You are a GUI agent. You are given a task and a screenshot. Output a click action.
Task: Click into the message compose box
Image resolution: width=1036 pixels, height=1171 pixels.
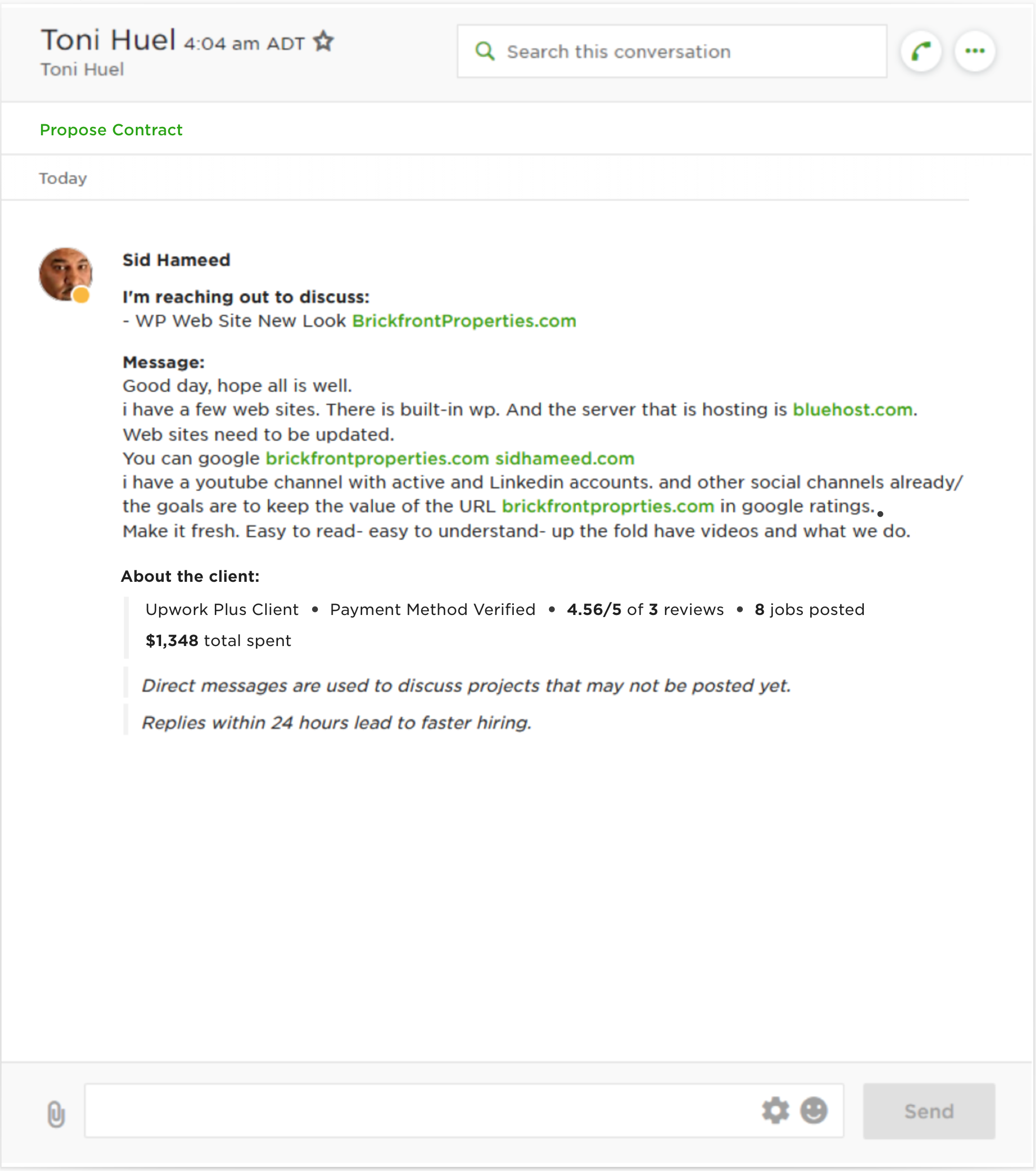(418, 1111)
